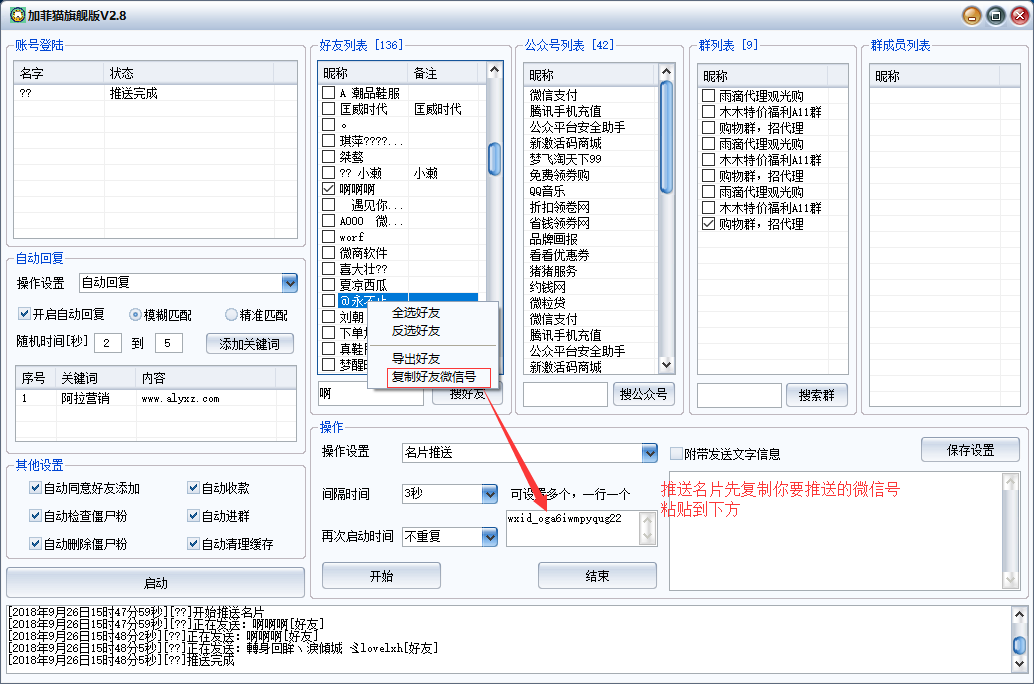
Task: Click the orange minimize window button
Action: pyautogui.click(x=971, y=15)
